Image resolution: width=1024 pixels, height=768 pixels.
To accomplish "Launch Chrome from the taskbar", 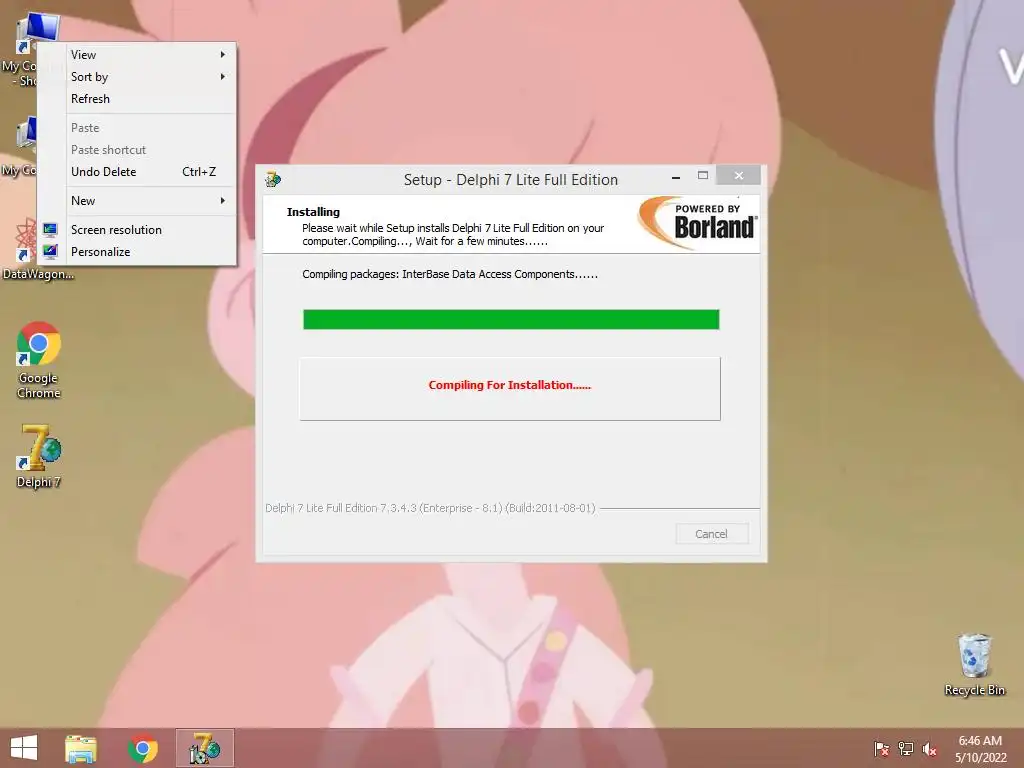I will (143, 748).
